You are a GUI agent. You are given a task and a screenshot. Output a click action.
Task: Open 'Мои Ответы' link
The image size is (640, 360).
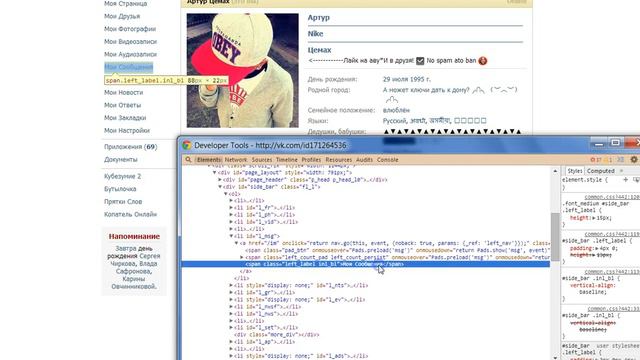click(x=122, y=105)
